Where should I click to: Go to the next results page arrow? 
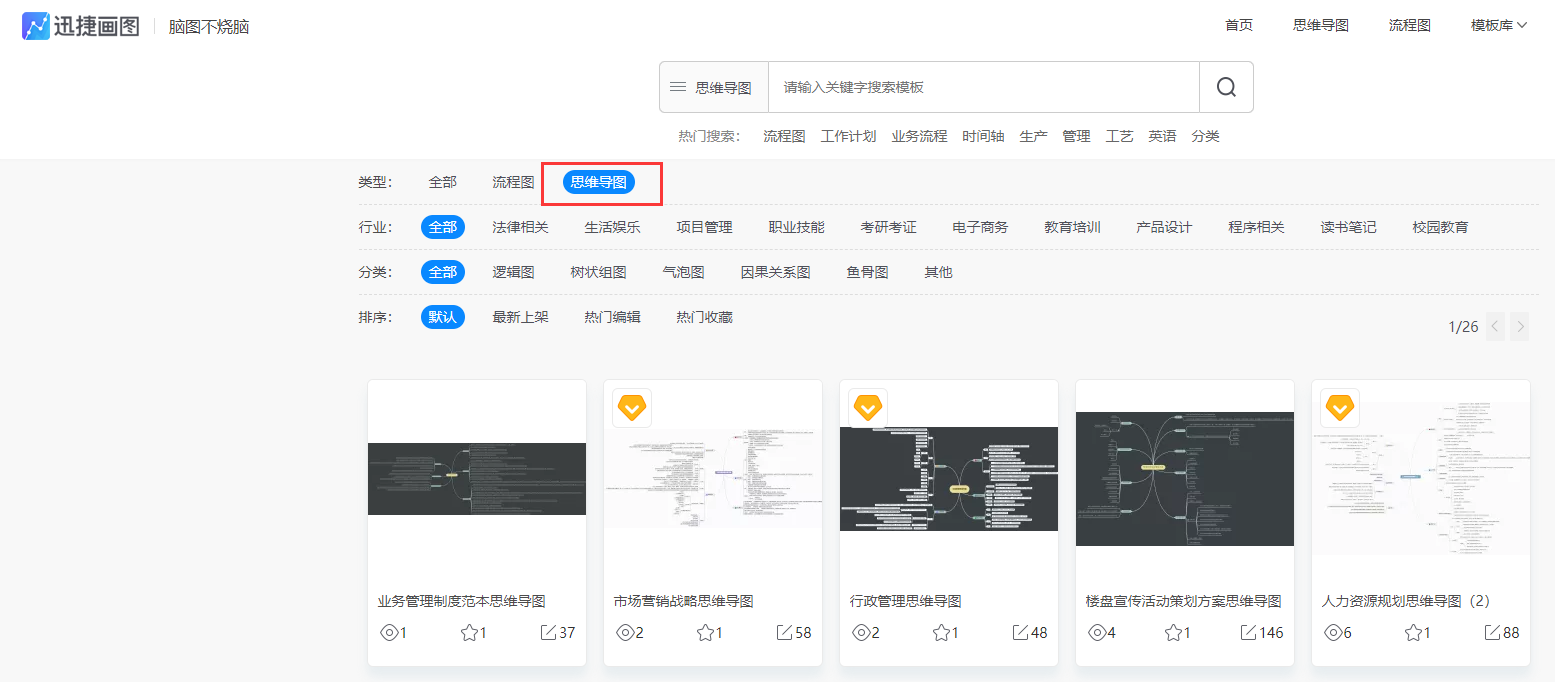click(1520, 327)
